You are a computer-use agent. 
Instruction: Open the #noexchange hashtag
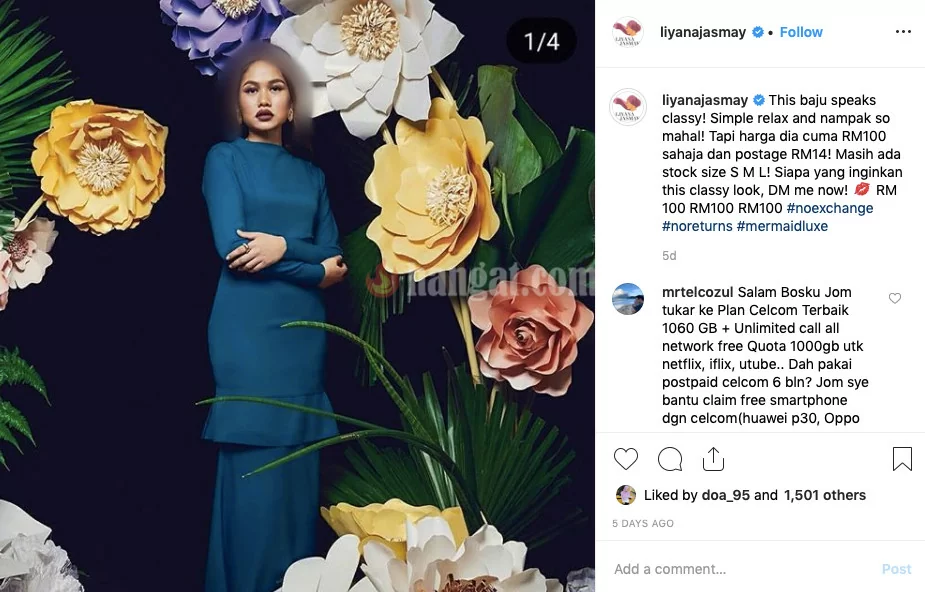[830, 208]
